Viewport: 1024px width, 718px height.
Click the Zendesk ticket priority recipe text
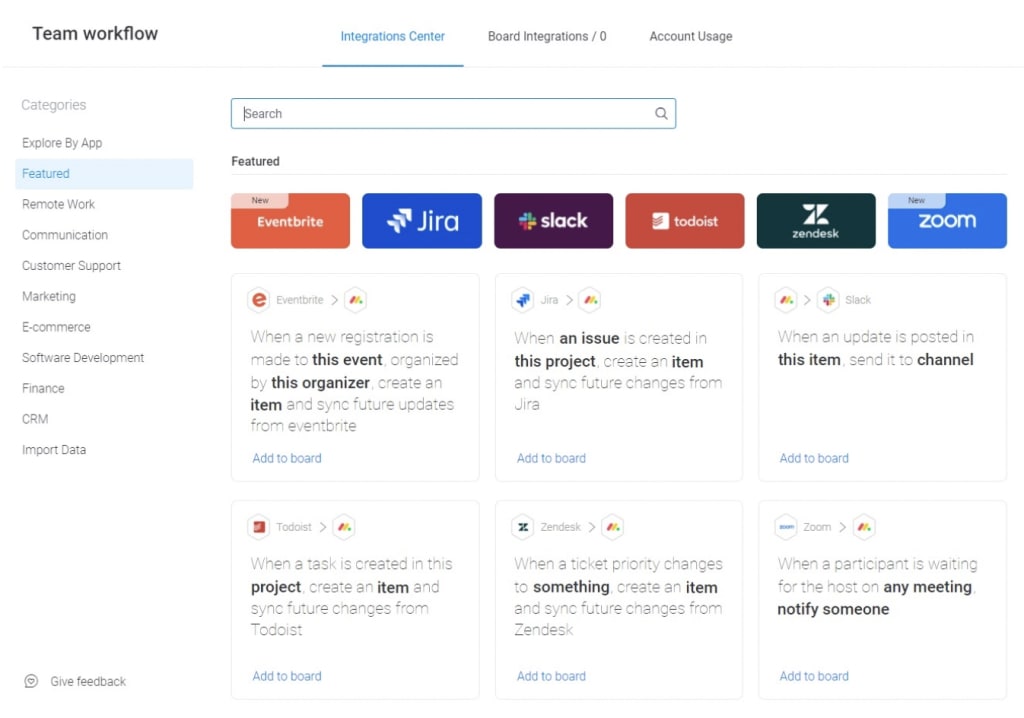coord(618,597)
